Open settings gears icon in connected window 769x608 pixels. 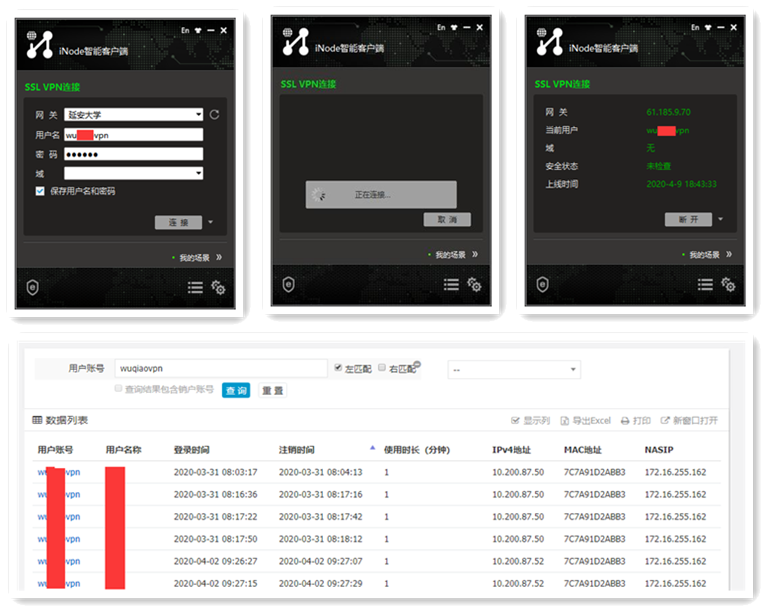728,284
